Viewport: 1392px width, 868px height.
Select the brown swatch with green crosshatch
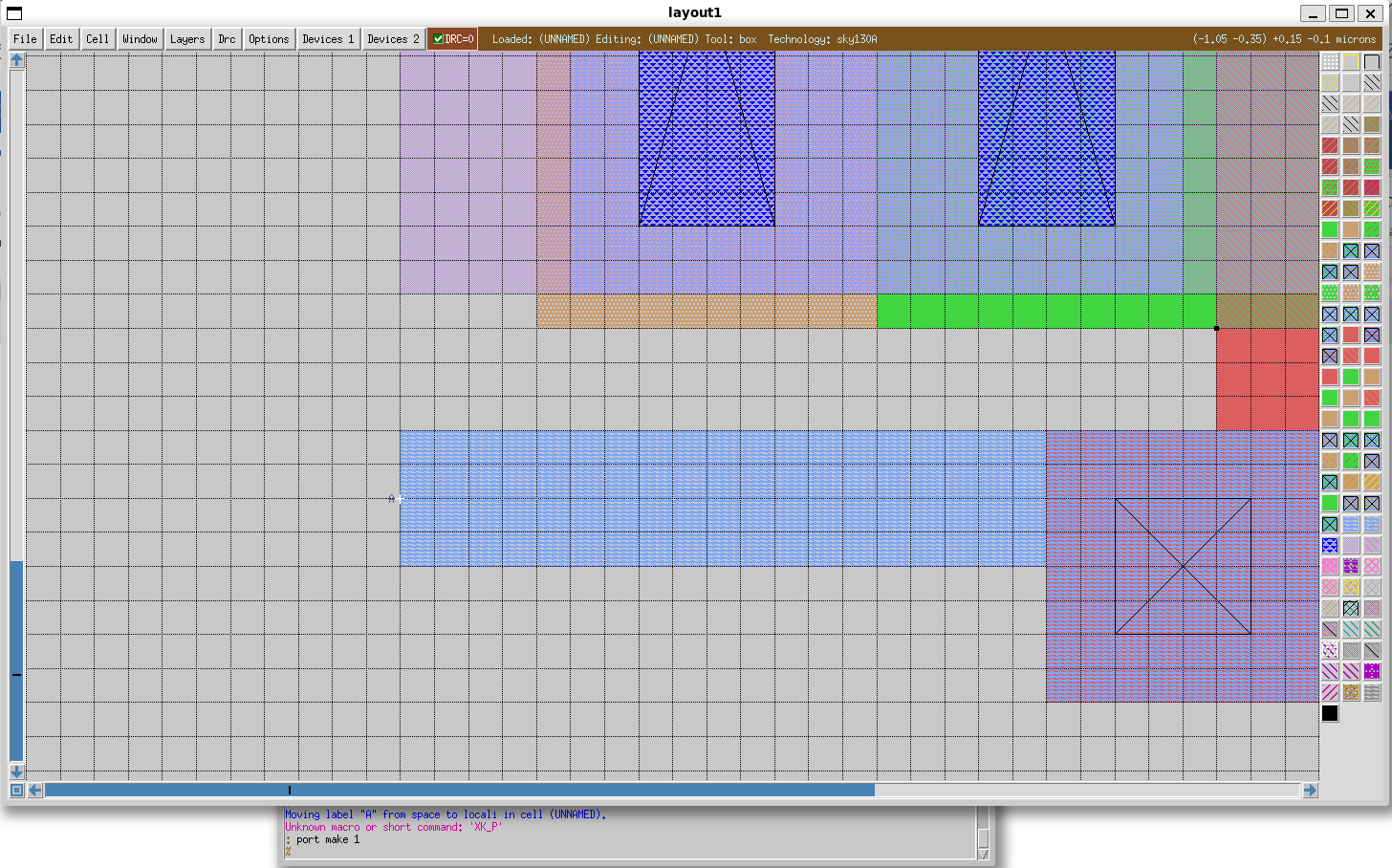coord(1351,208)
